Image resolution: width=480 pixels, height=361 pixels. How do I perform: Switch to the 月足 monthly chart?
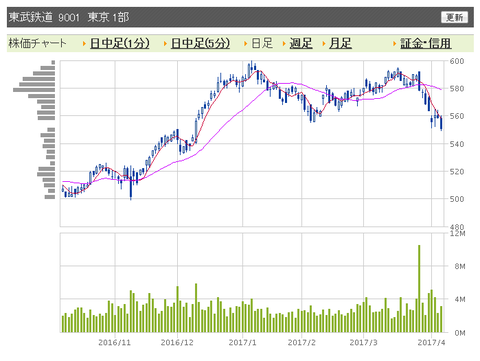click(x=340, y=43)
